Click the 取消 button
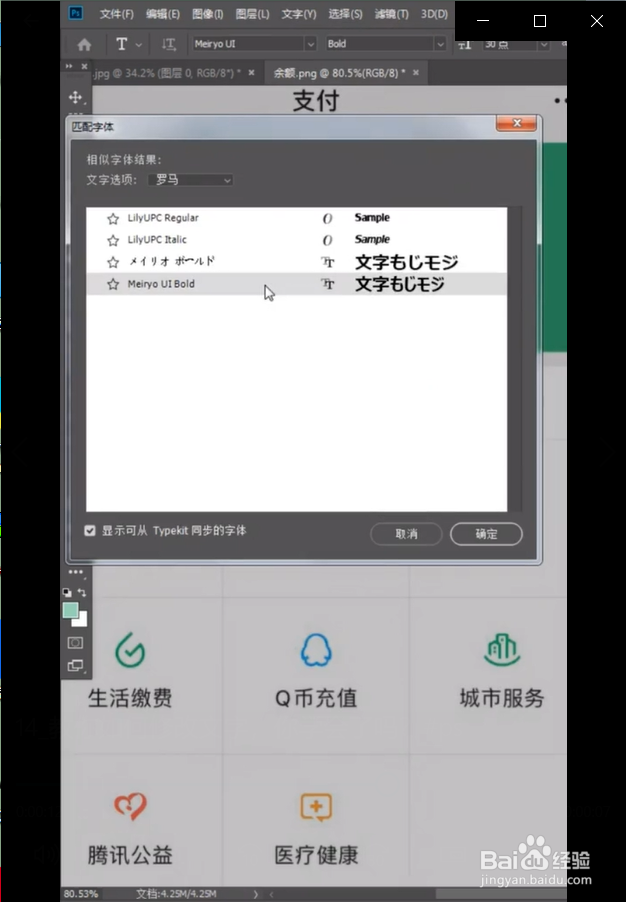This screenshot has width=626, height=902. [406, 534]
